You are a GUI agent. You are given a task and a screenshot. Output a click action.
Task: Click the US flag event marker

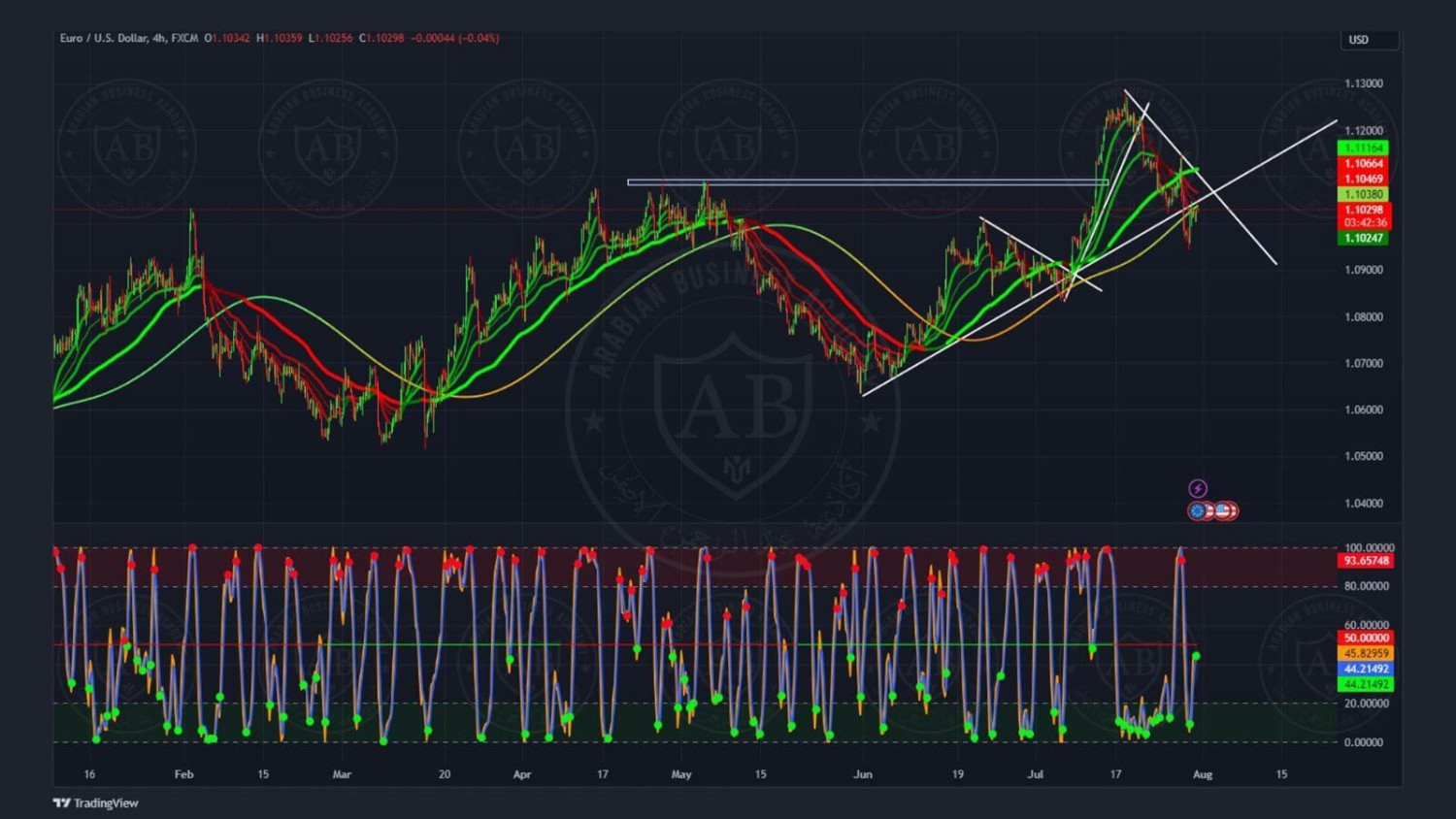[1224, 510]
